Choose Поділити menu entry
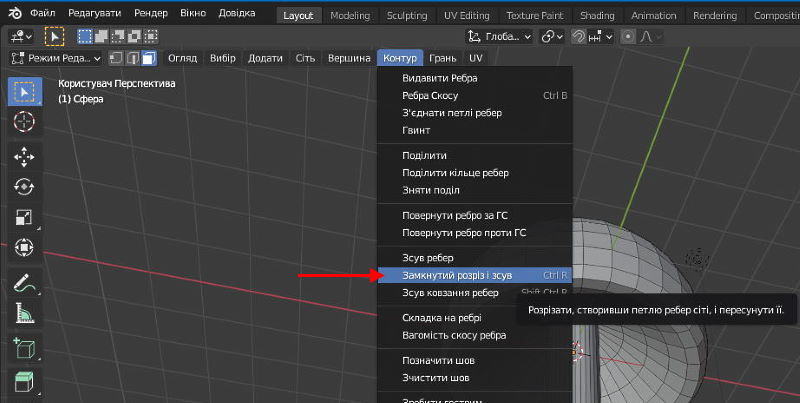The height and width of the screenshot is (403, 800). pos(474,156)
